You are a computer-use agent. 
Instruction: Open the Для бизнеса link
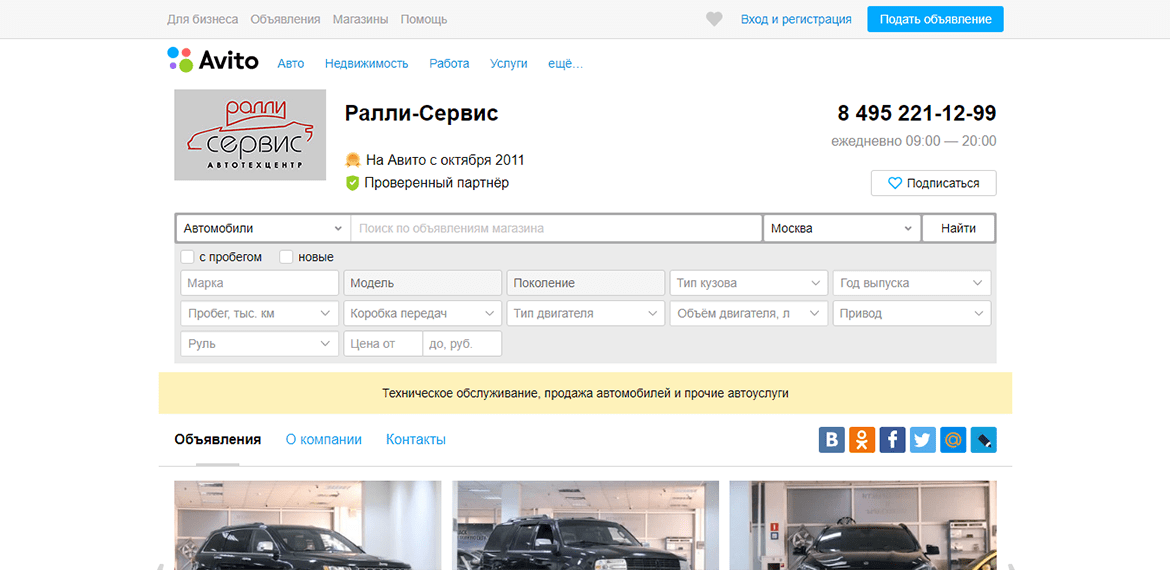click(203, 19)
